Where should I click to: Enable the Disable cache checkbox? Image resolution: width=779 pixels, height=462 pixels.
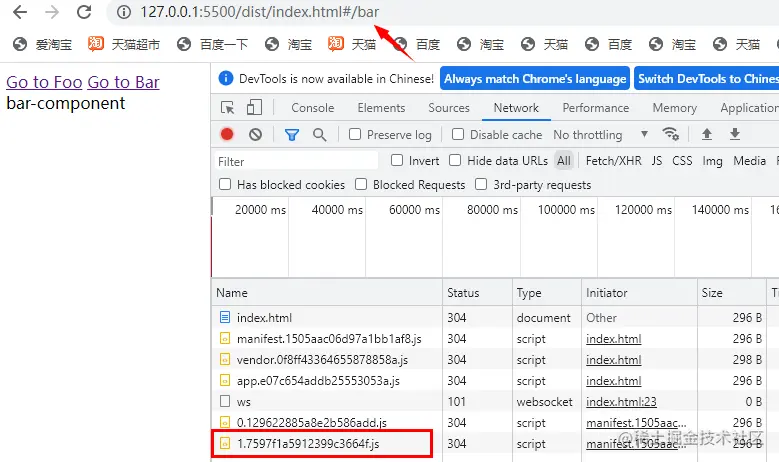point(458,135)
